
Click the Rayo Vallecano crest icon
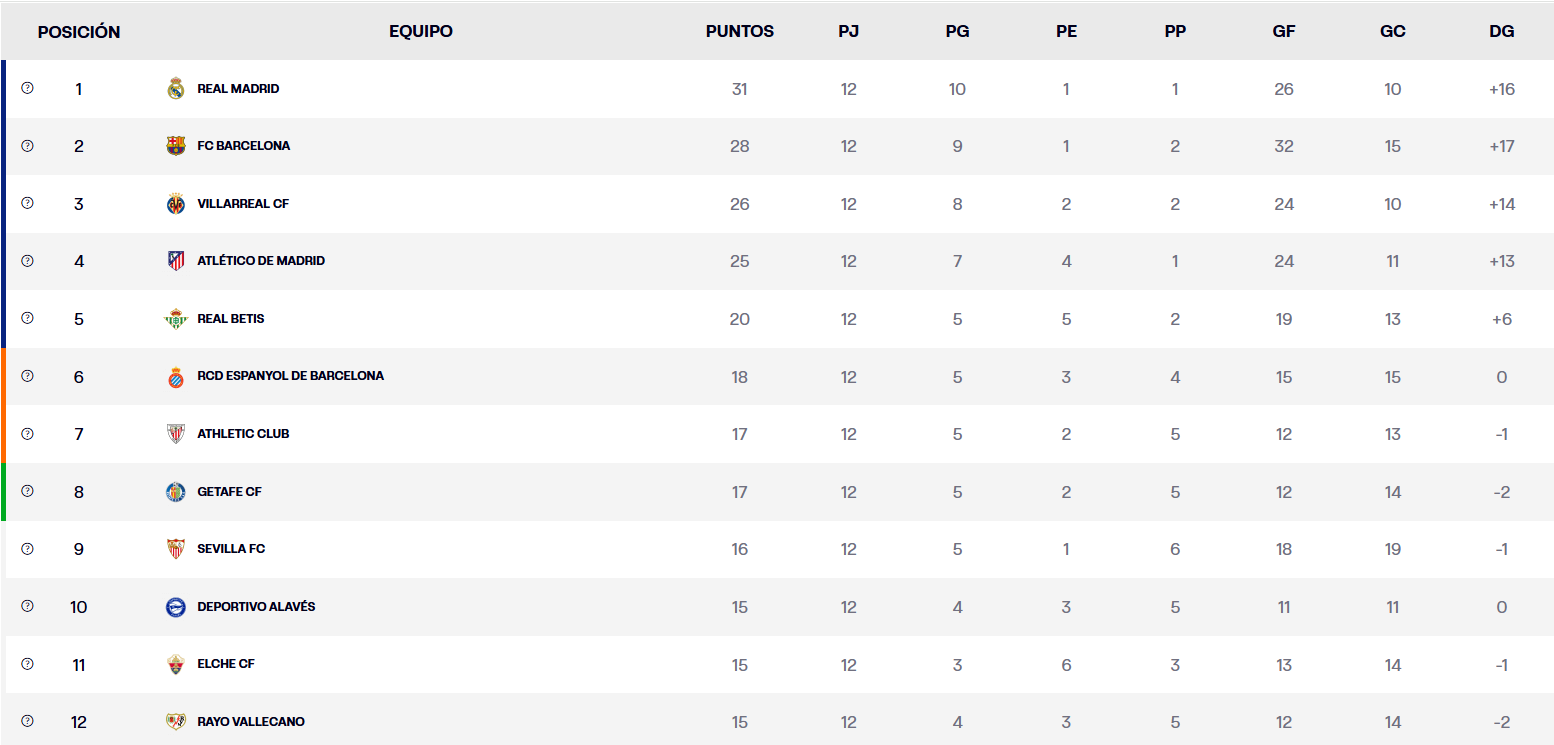[176, 722]
